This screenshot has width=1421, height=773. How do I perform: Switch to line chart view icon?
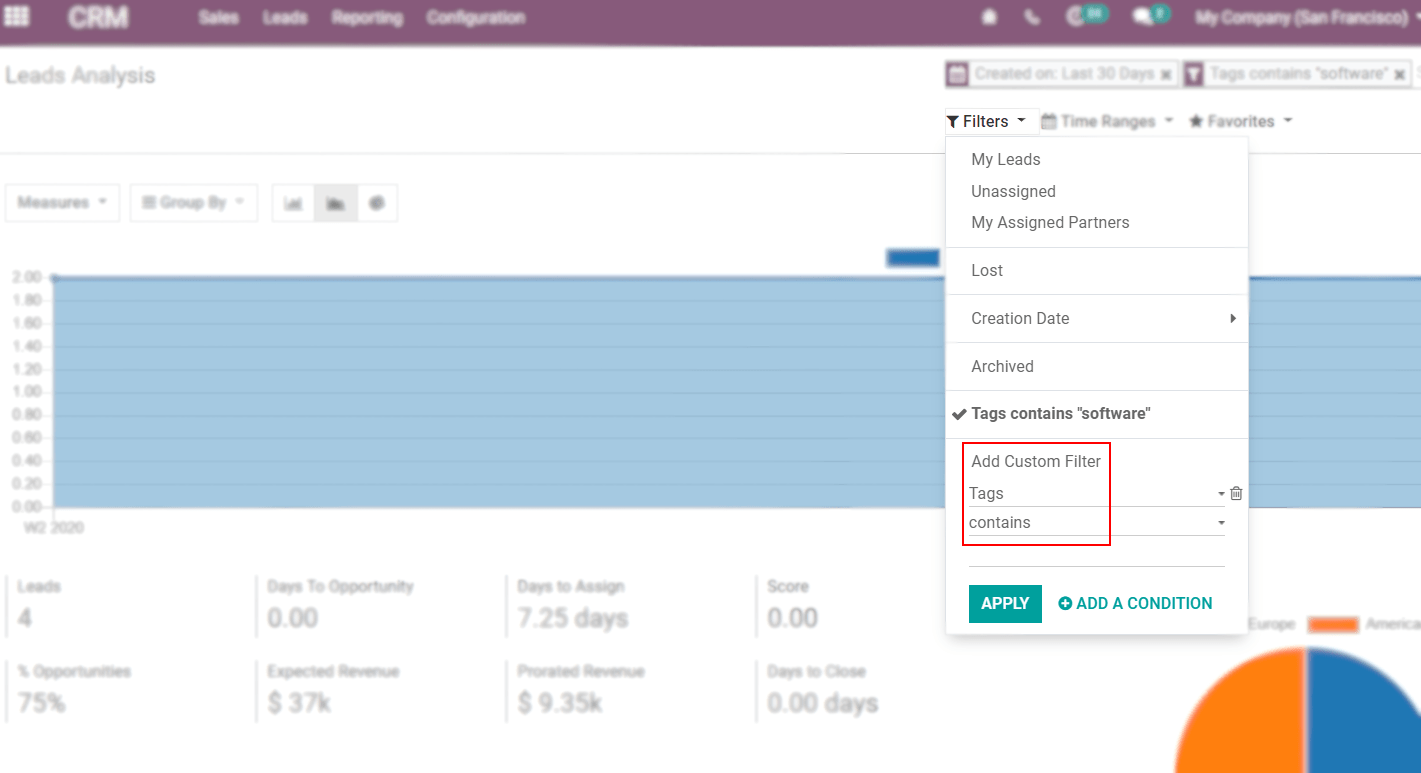pyautogui.click(x=336, y=203)
